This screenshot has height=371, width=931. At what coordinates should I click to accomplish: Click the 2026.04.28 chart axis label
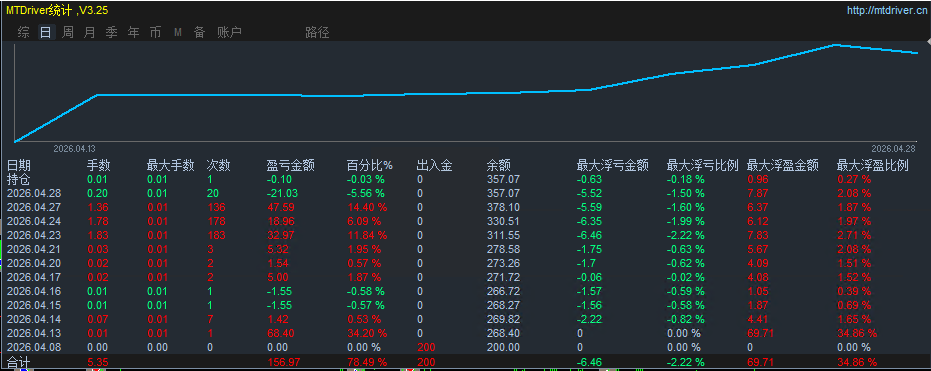pyautogui.click(x=893, y=148)
